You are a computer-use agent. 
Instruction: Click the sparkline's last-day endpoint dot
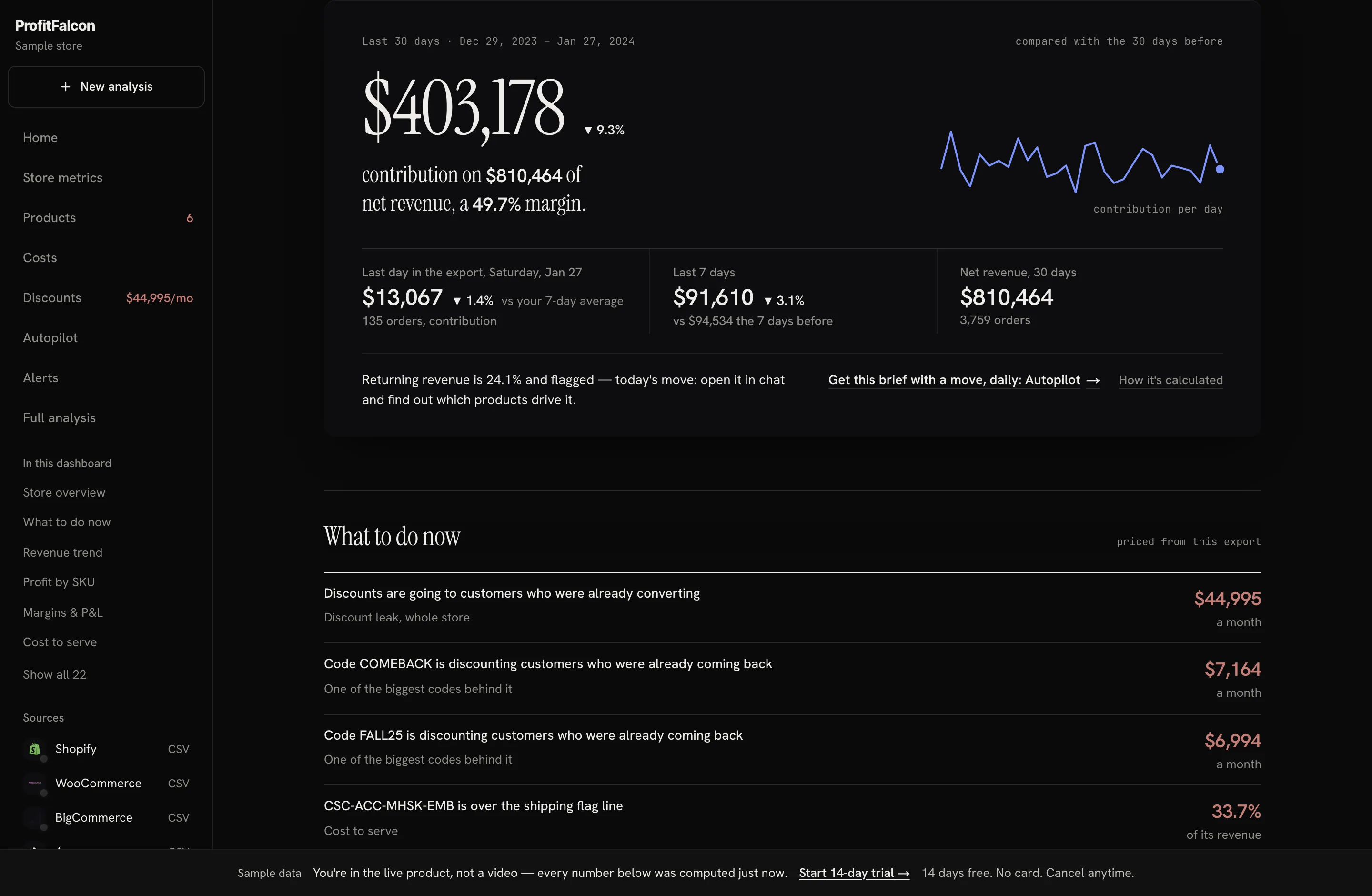[x=1220, y=169]
